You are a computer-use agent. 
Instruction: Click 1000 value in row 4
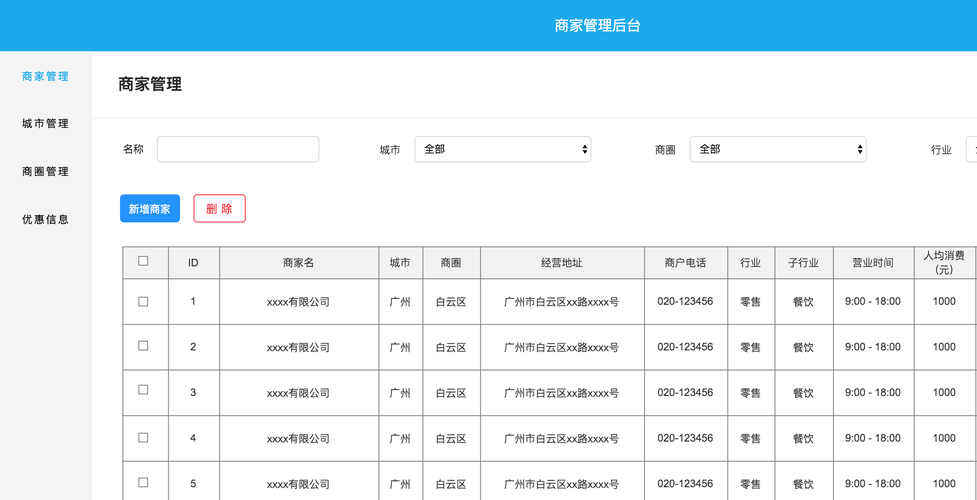pos(945,438)
